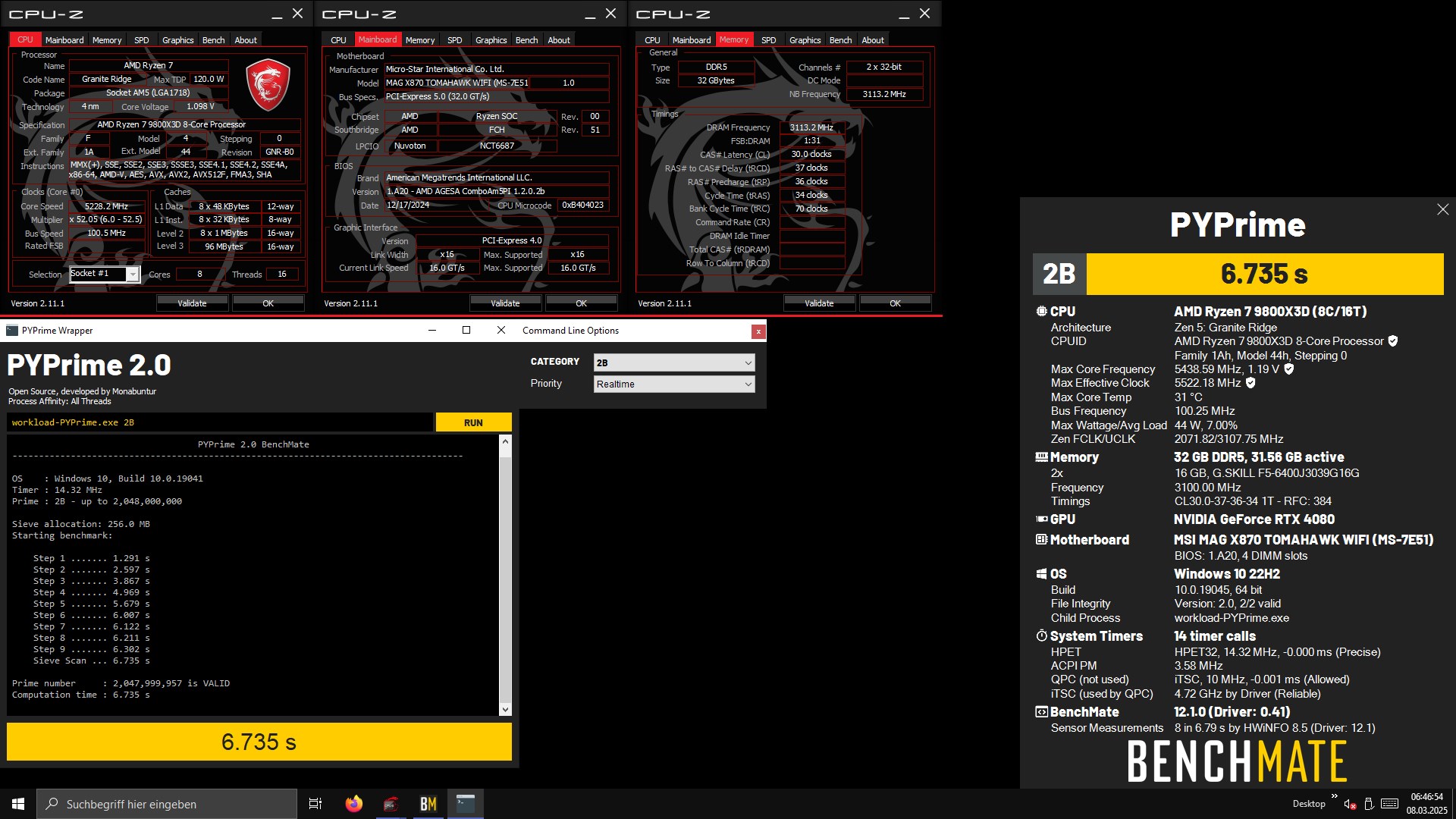Open the terminal window taskbar icon
Image resolution: width=1456 pixels, height=819 pixels.
point(466,804)
